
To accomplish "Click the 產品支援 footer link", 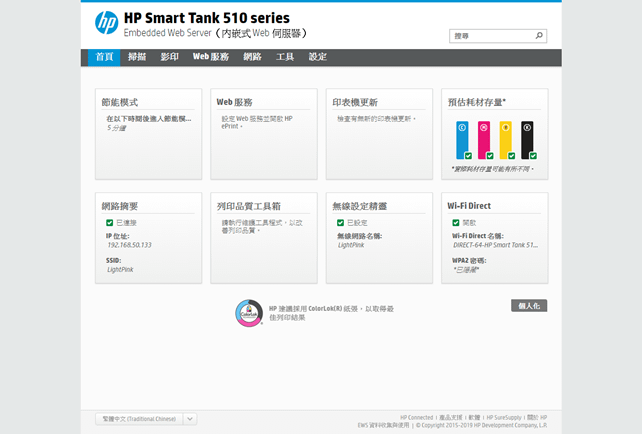I will tap(451, 418).
